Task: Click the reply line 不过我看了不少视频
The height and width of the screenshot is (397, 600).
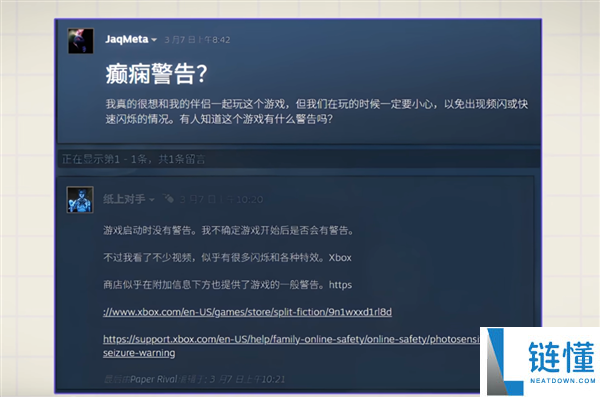Action: coord(227,258)
